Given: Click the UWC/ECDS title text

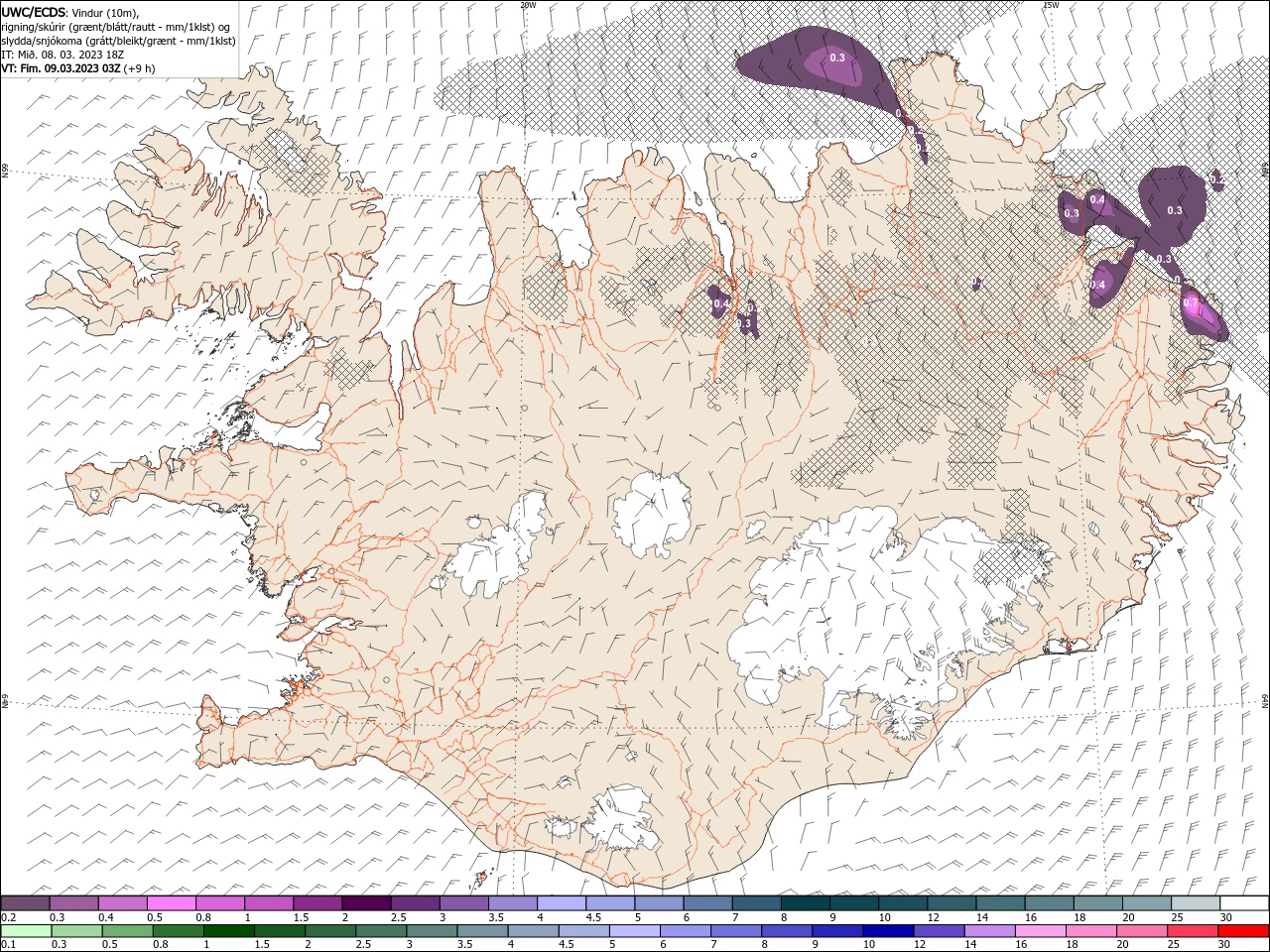Looking at the screenshot, I should (34, 12).
